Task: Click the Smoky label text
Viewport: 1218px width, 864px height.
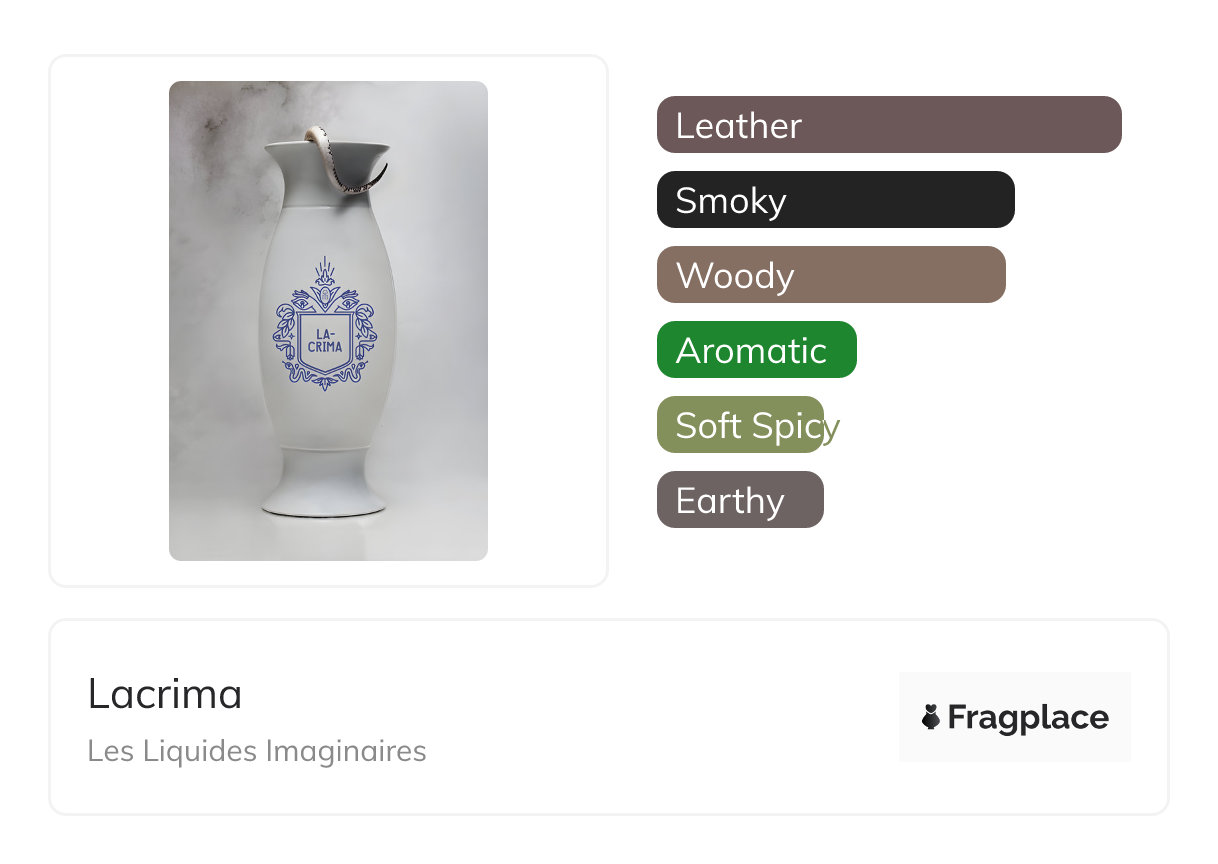Action: (731, 202)
